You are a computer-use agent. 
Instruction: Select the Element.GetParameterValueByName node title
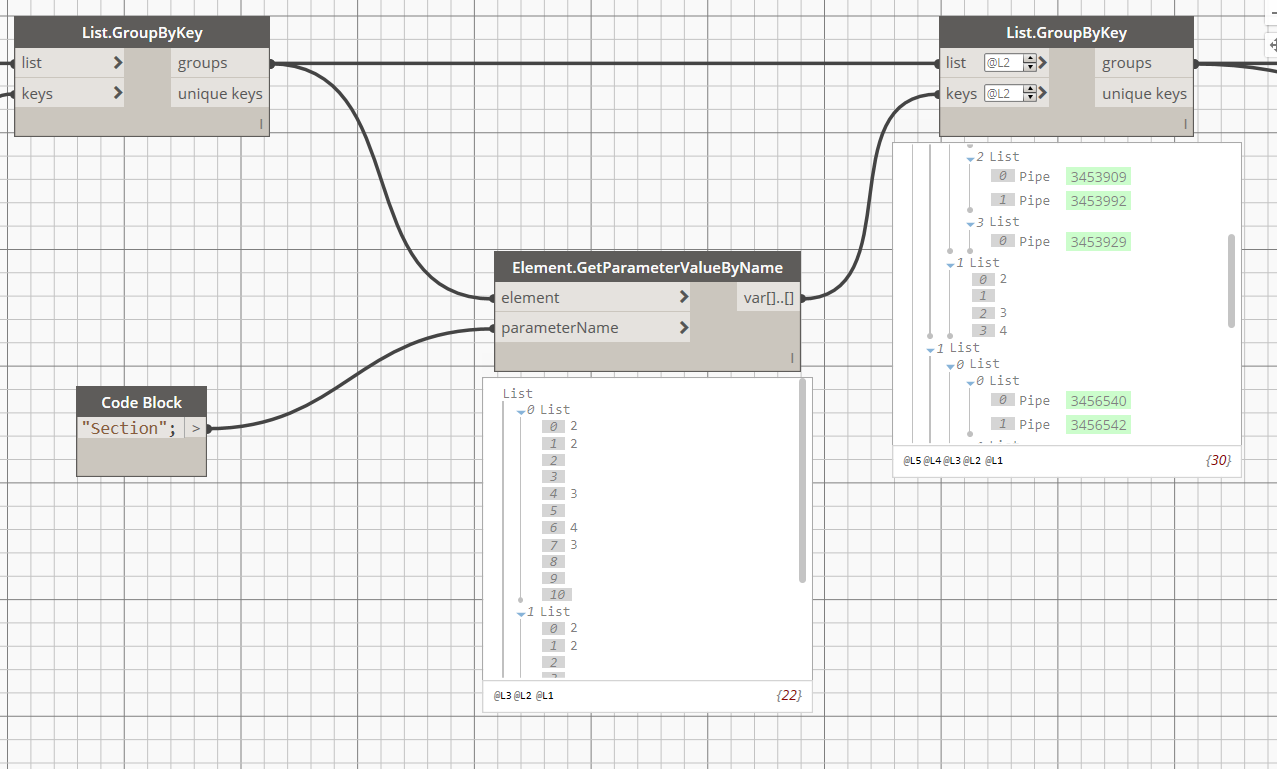coord(648,267)
